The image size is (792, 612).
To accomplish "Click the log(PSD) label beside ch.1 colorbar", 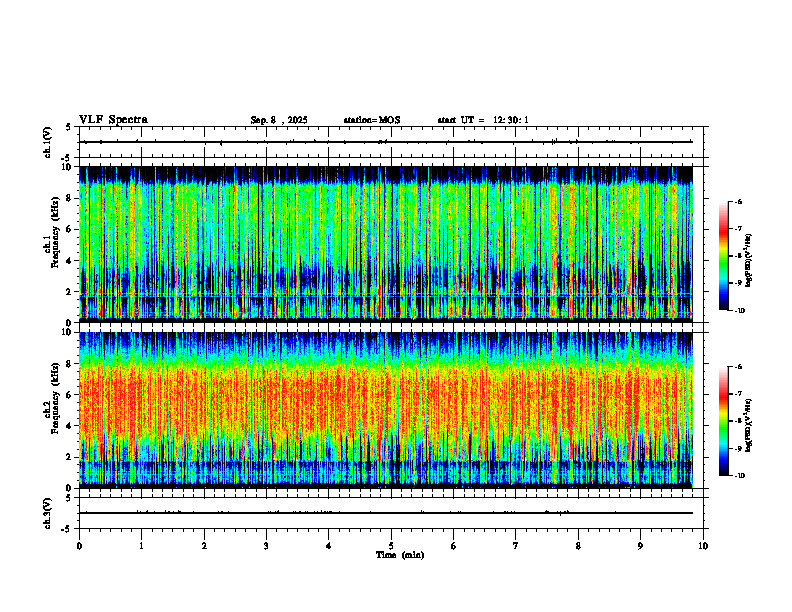I will [749, 261].
